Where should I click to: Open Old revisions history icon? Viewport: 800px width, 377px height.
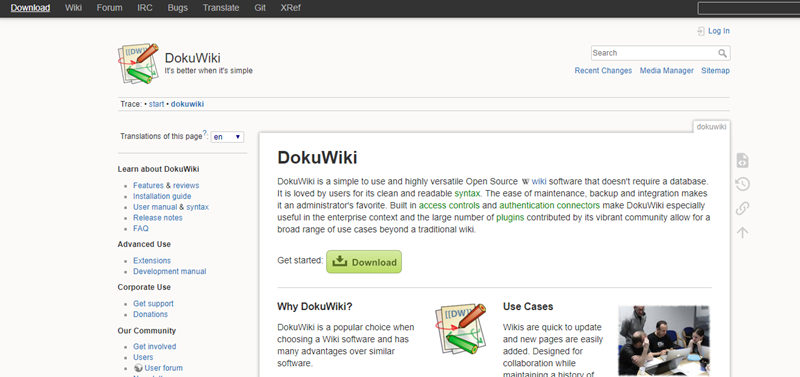(742, 184)
